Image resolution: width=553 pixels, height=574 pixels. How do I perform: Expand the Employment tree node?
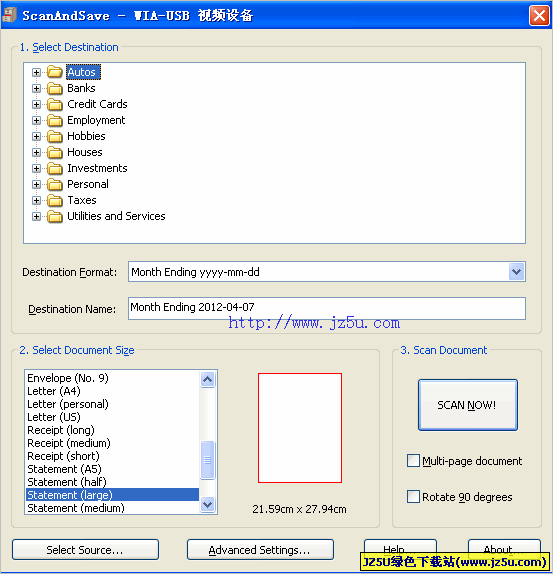tap(36, 120)
